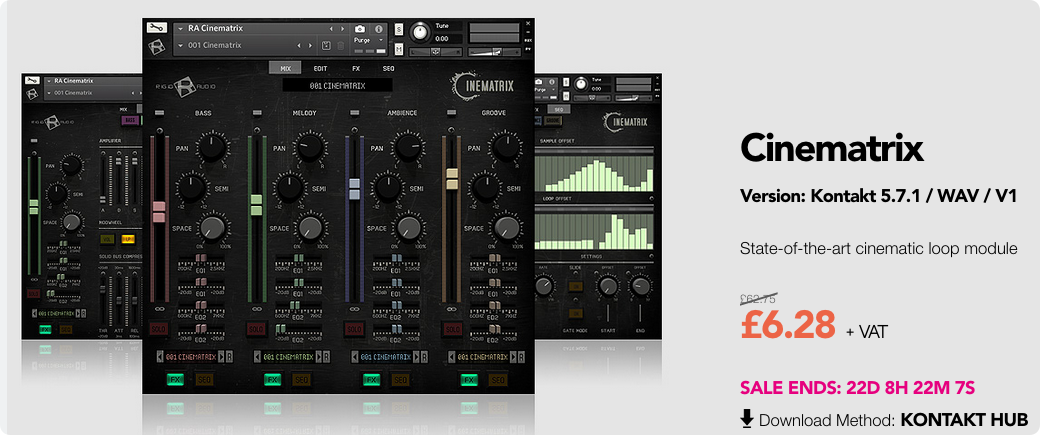1040x435 pixels.
Task: Switch to the SEQ tab in main window
Action: [389, 68]
